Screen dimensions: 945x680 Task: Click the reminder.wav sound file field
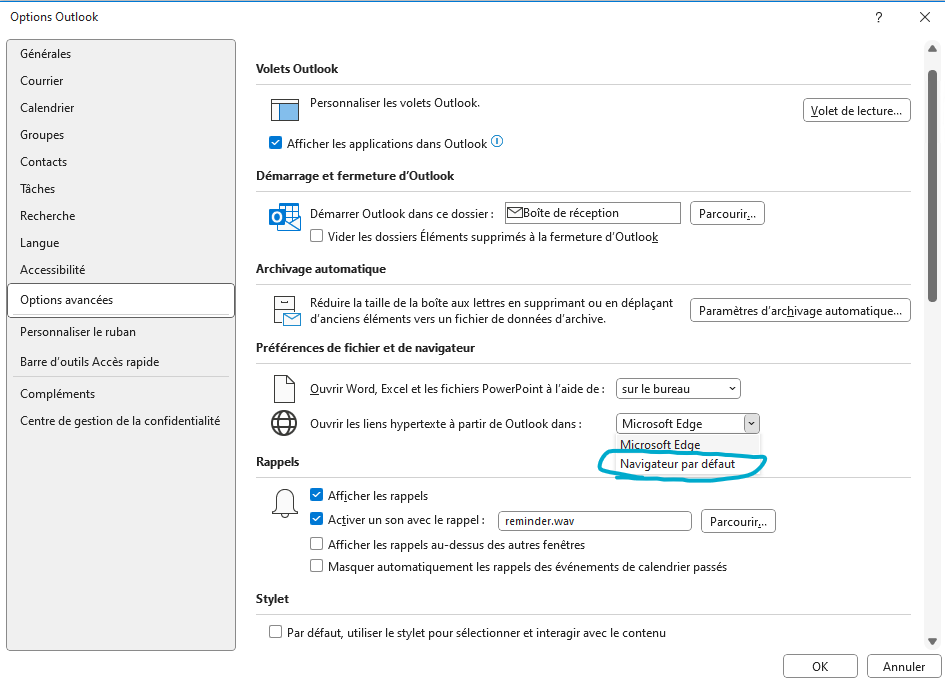tap(594, 521)
